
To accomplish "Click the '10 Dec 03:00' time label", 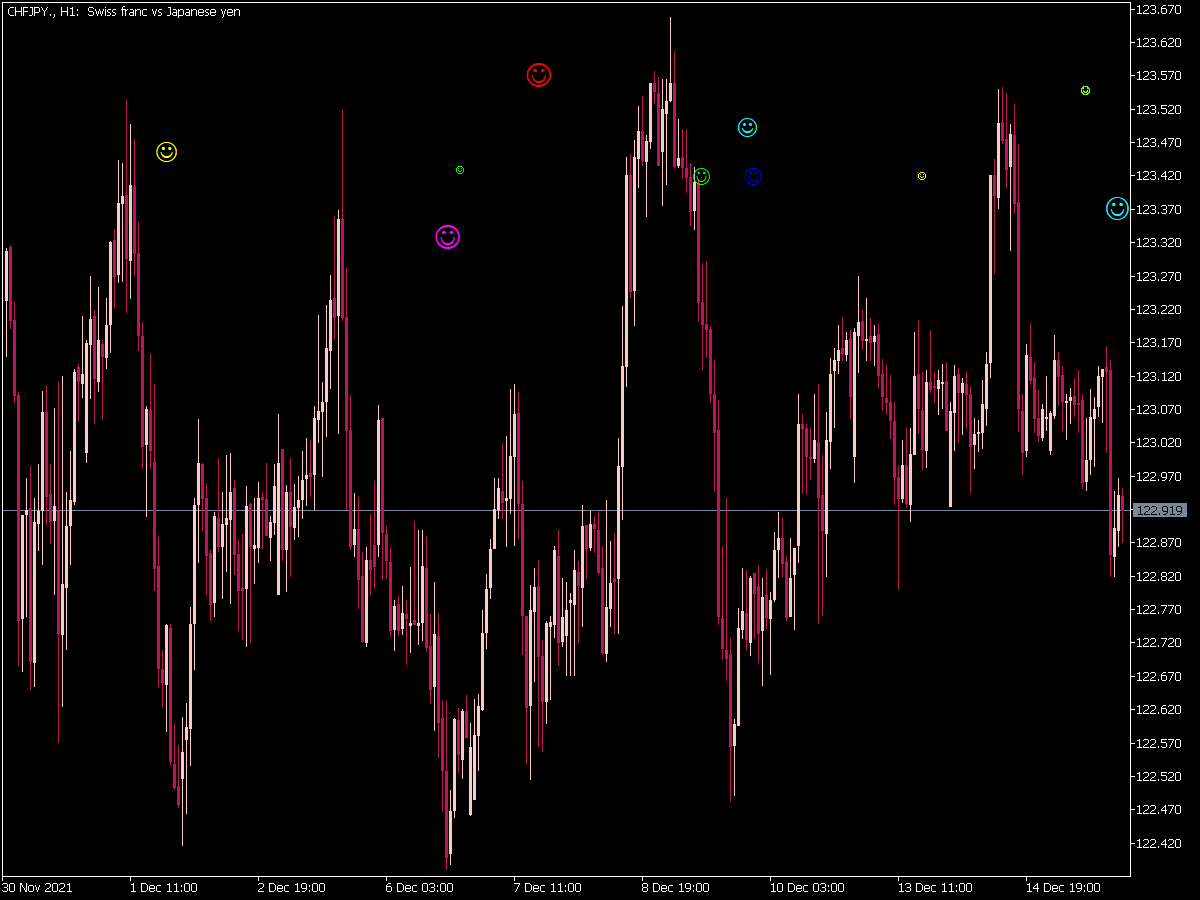I will click(x=807, y=887).
